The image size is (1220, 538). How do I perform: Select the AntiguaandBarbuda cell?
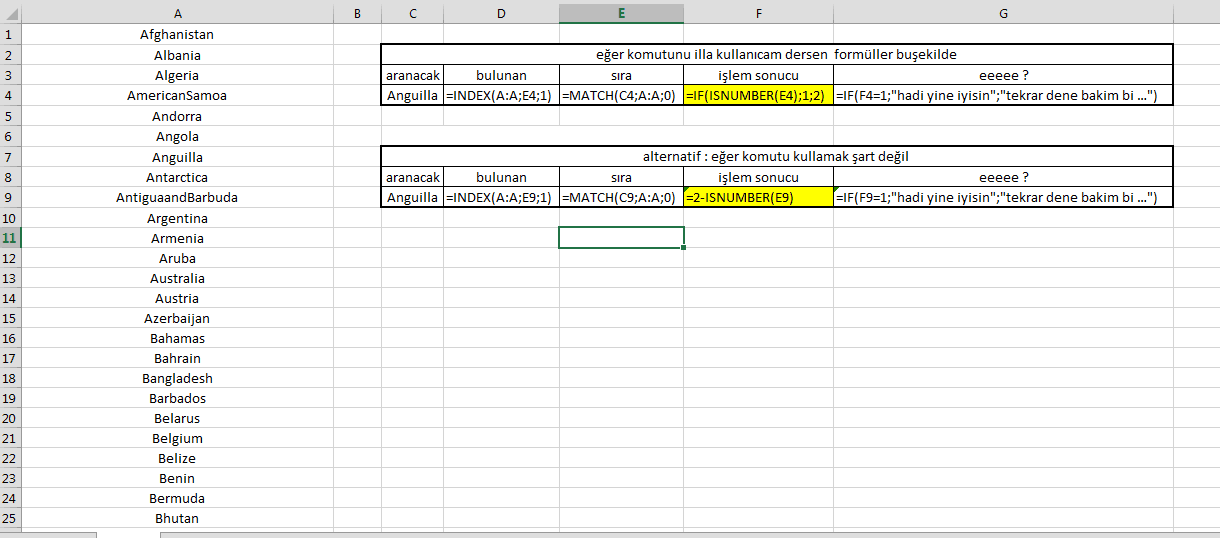point(177,197)
